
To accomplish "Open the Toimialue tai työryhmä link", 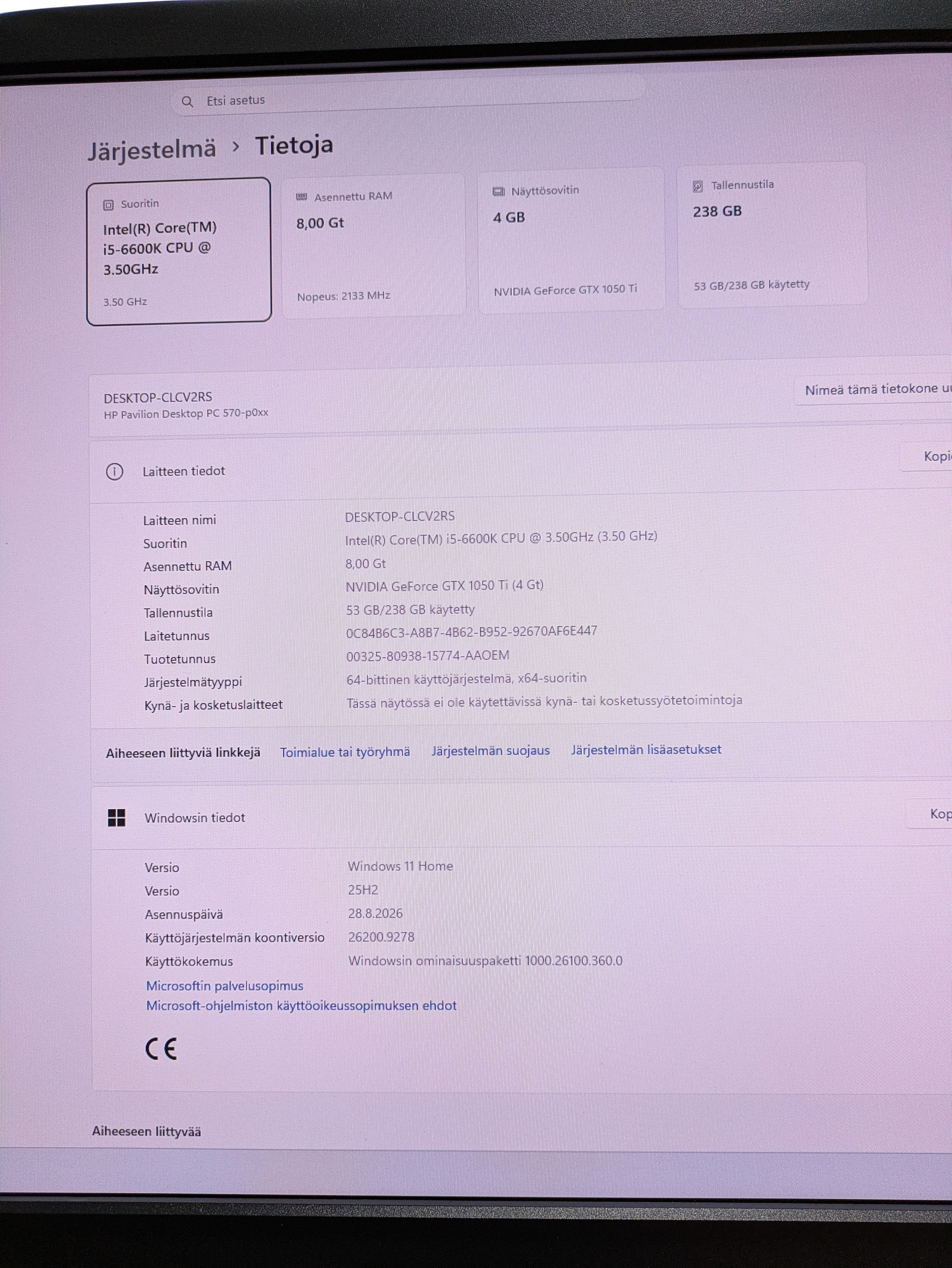I will click(345, 752).
